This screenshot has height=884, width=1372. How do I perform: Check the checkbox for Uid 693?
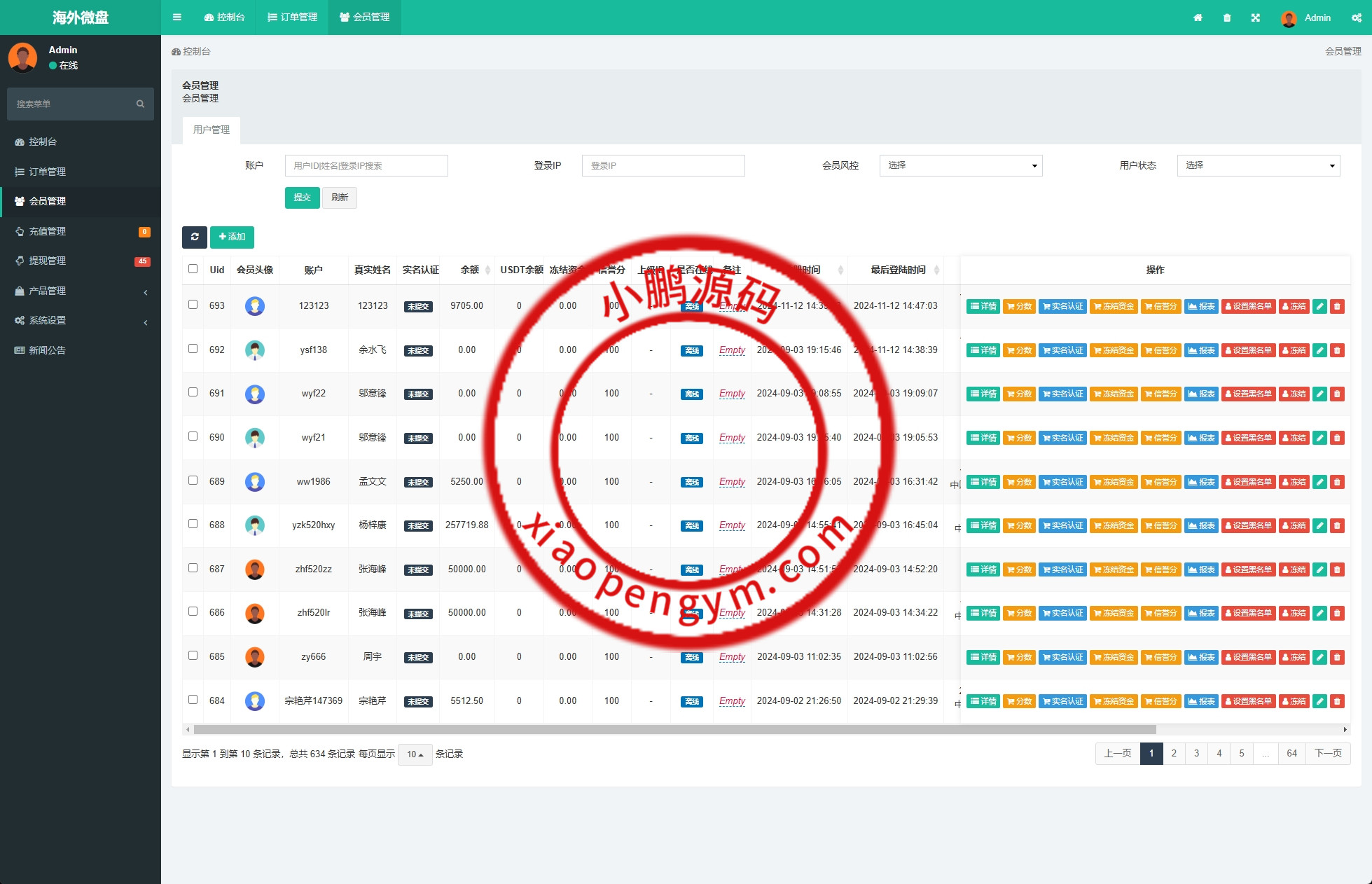[193, 305]
